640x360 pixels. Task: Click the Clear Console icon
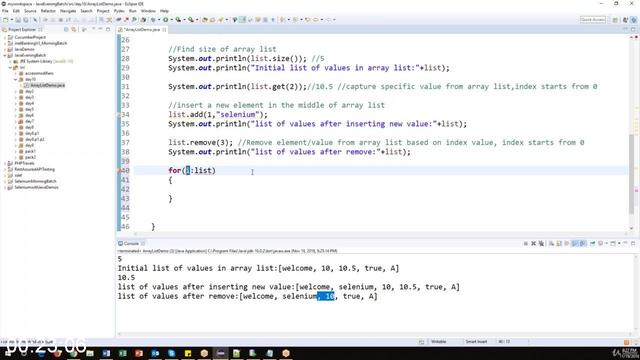(x=551, y=244)
